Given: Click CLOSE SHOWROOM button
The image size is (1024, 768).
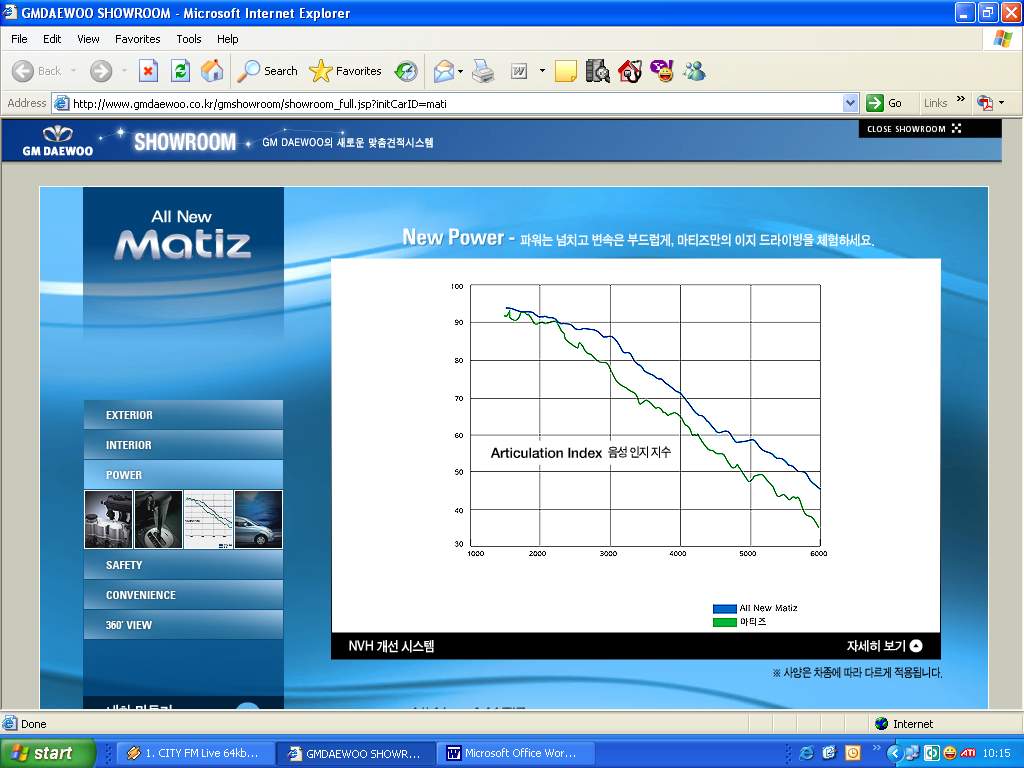Looking at the screenshot, I should [x=929, y=129].
